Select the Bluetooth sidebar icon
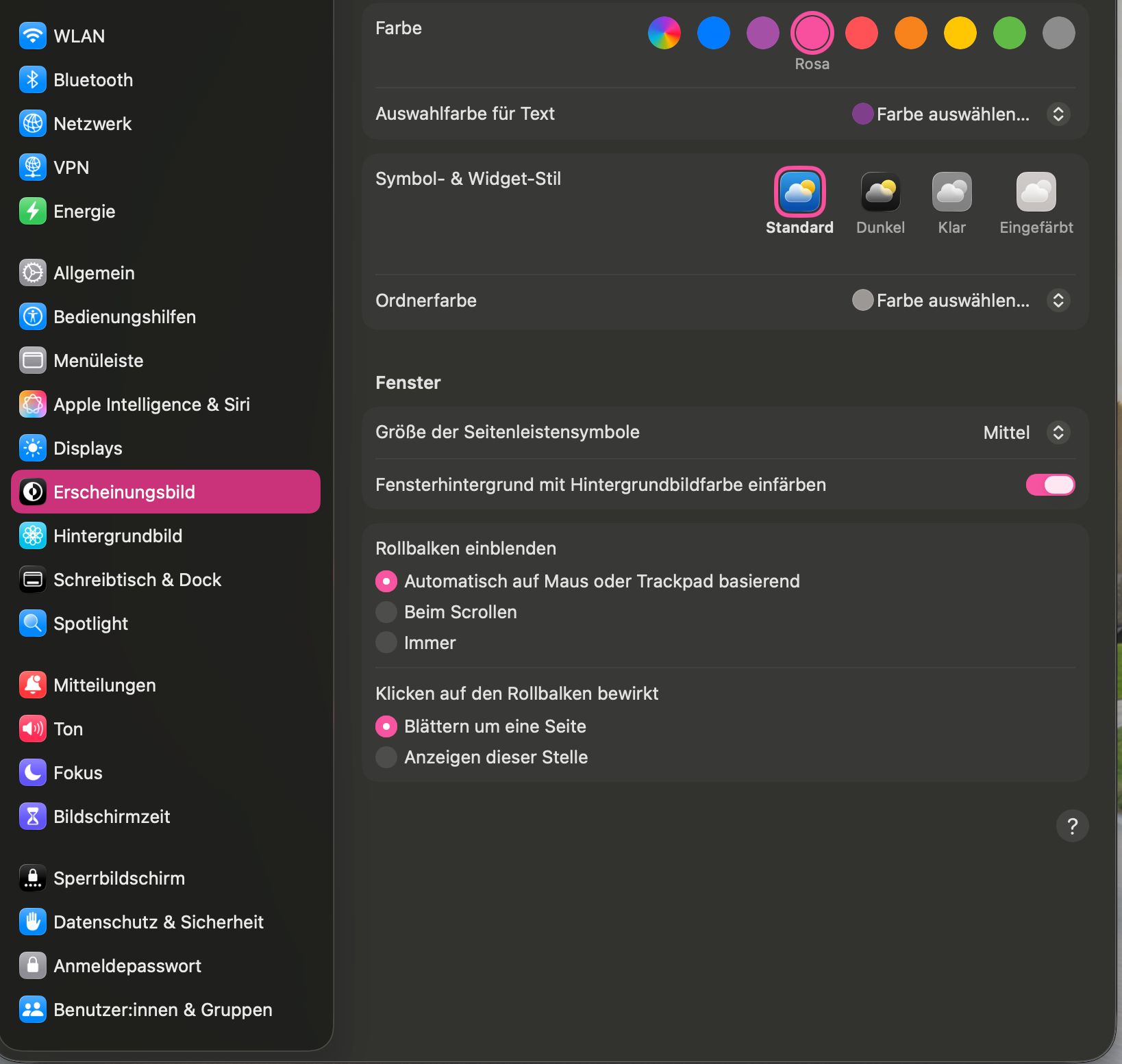Image resolution: width=1122 pixels, height=1064 pixels. pyautogui.click(x=32, y=79)
